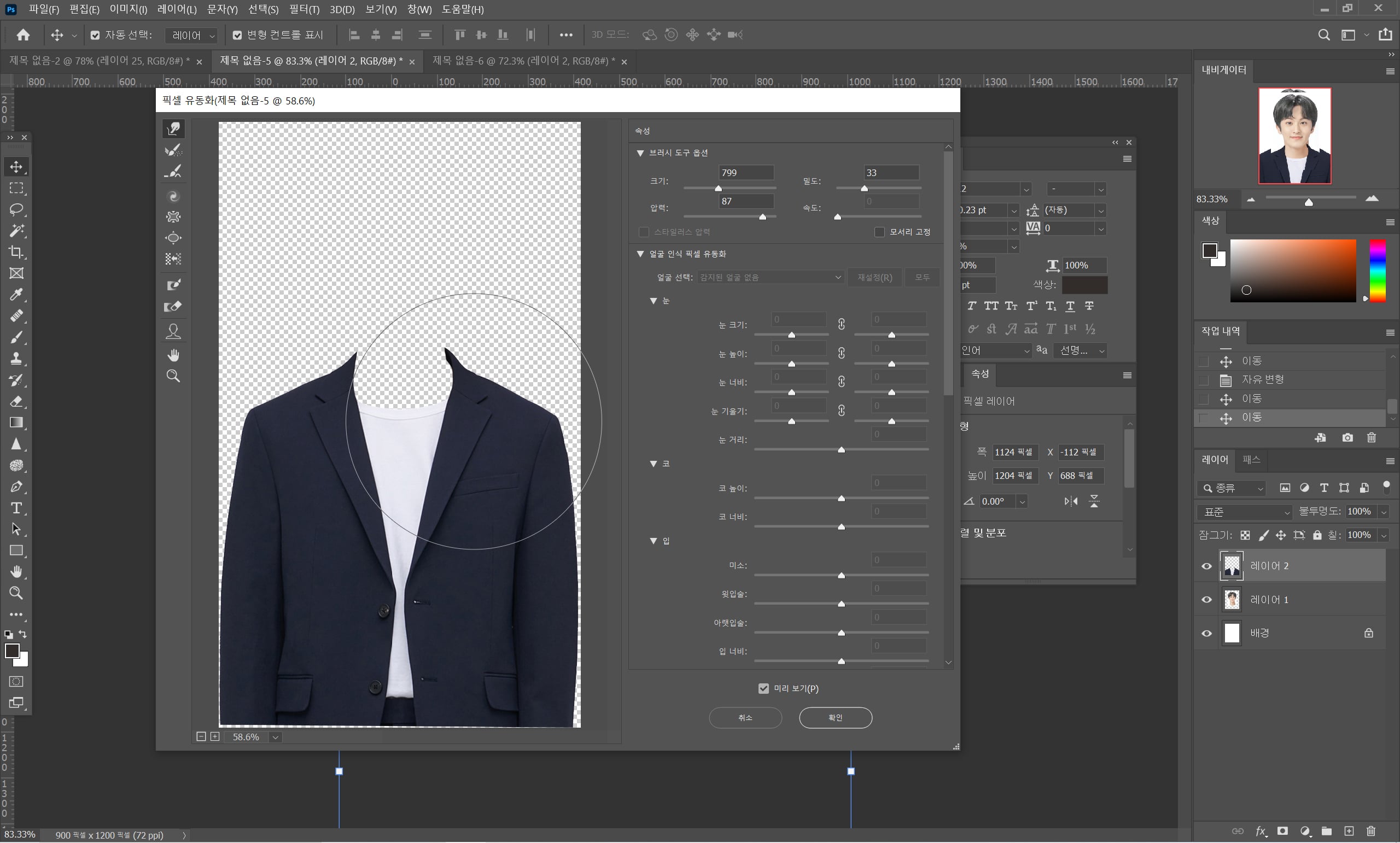Switch to the 패스 panel tab

(x=1252, y=460)
